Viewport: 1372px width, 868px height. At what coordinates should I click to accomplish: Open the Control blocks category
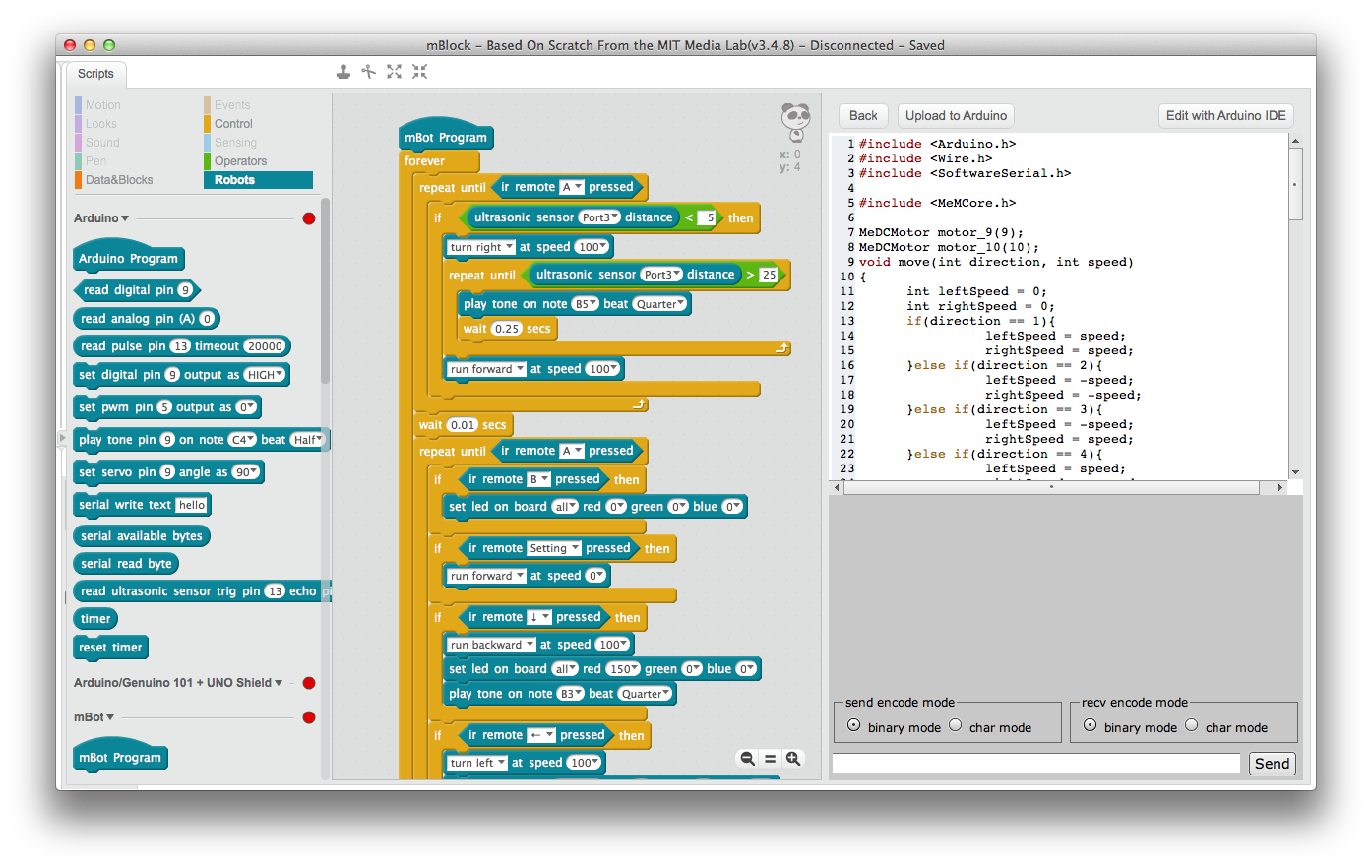233,124
